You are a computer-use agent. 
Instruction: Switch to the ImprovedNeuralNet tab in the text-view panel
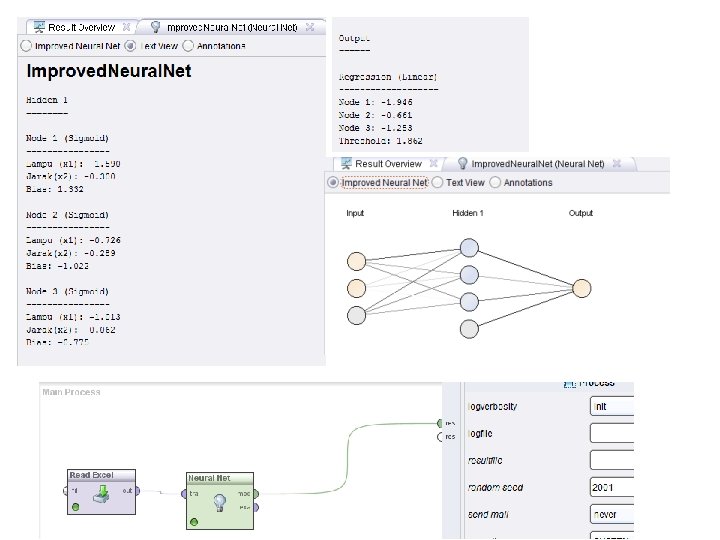pyautogui.click(x=231, y=28)
